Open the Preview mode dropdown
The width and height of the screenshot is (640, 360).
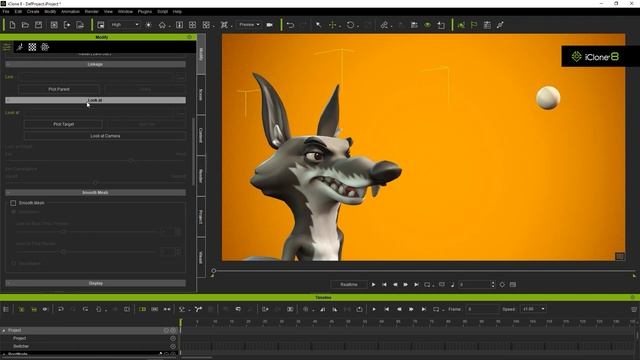click(x=249, y=25)
